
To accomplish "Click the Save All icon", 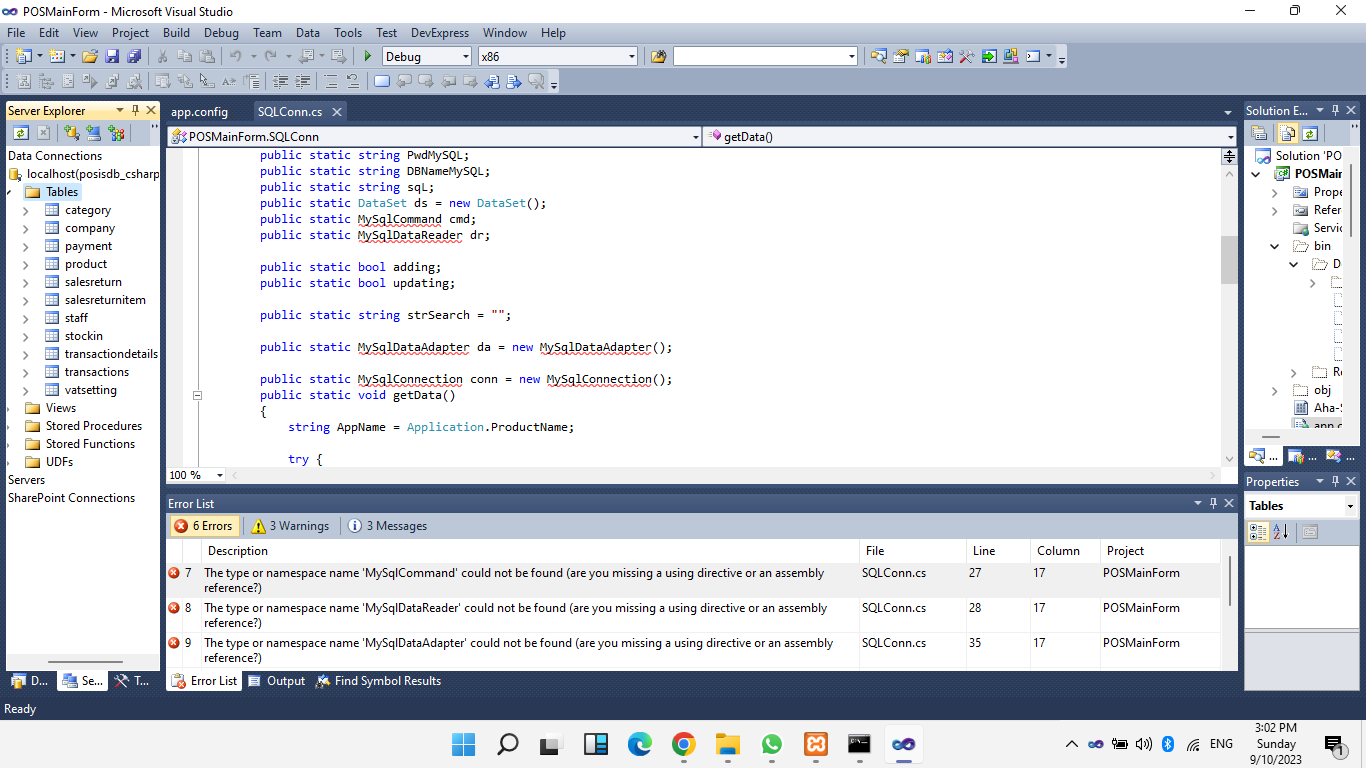I will [133, 56].
